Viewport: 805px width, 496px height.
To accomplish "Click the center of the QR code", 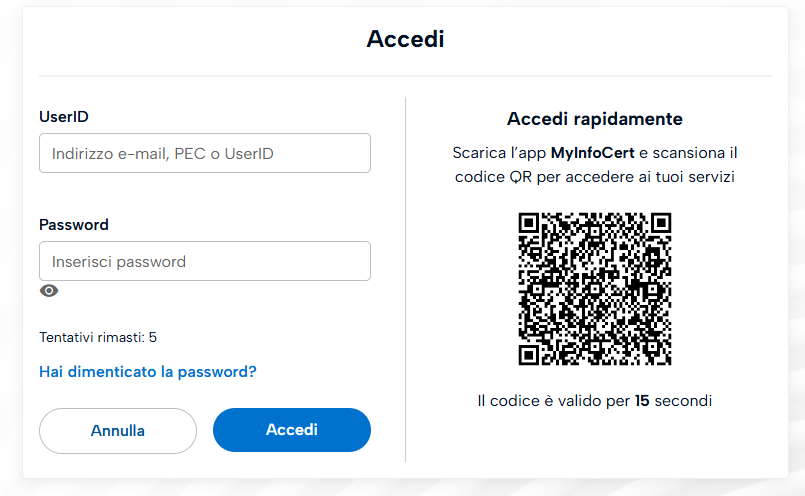I will 595,289.
